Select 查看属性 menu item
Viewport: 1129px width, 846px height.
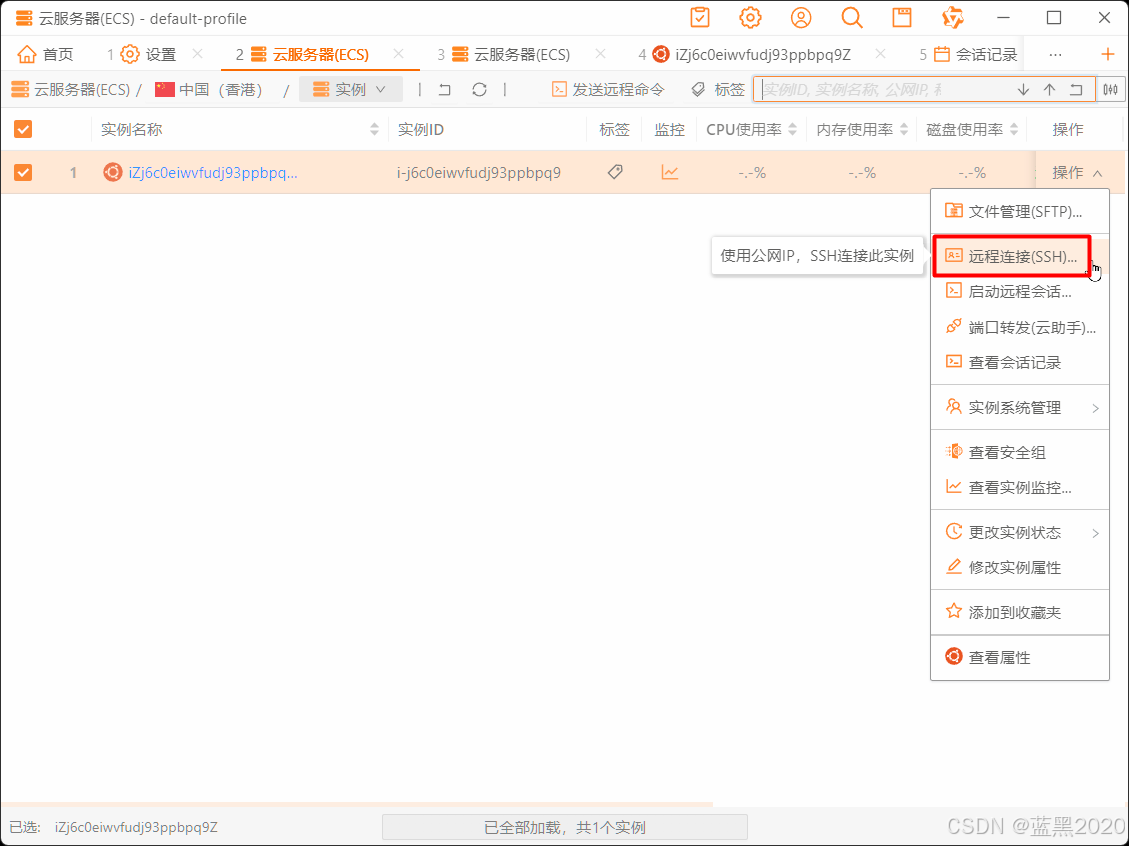click(1020, 657)
